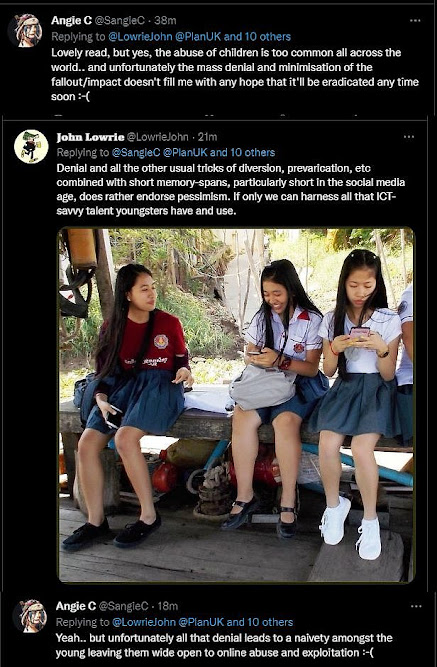
Task: Click the John Lowrie display name
Action: click(x=90, y=137)
